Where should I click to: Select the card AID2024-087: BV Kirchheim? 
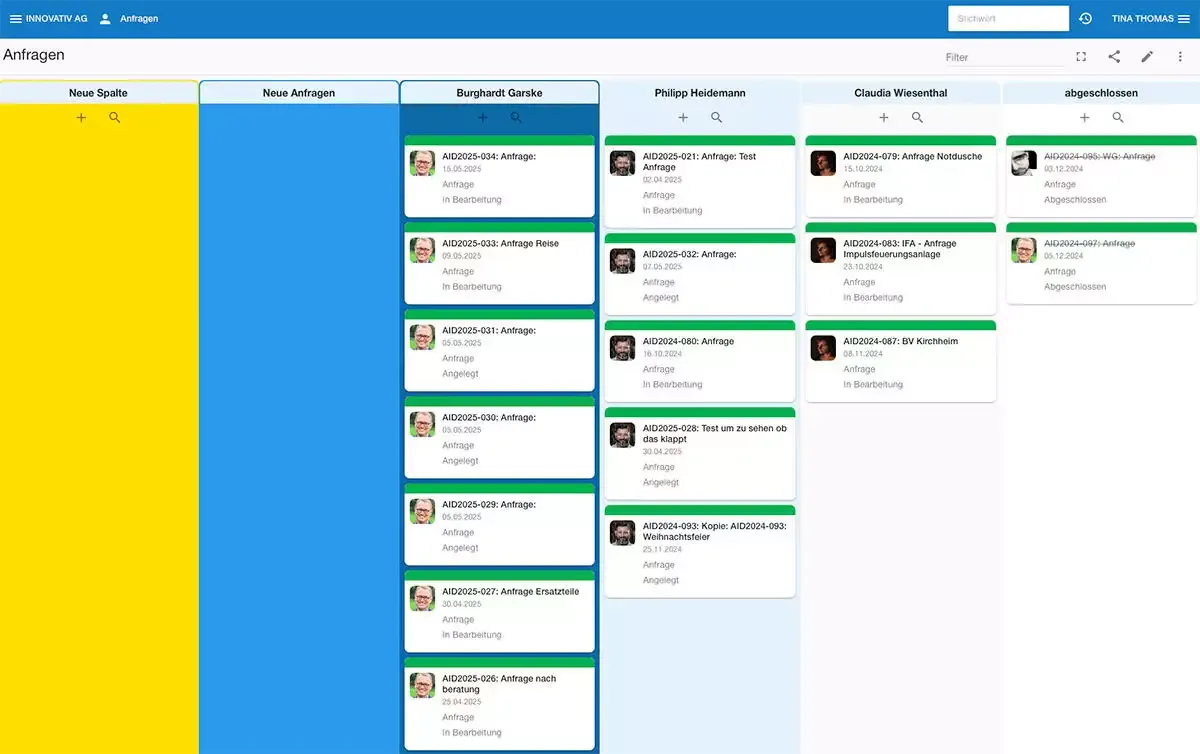899,360
